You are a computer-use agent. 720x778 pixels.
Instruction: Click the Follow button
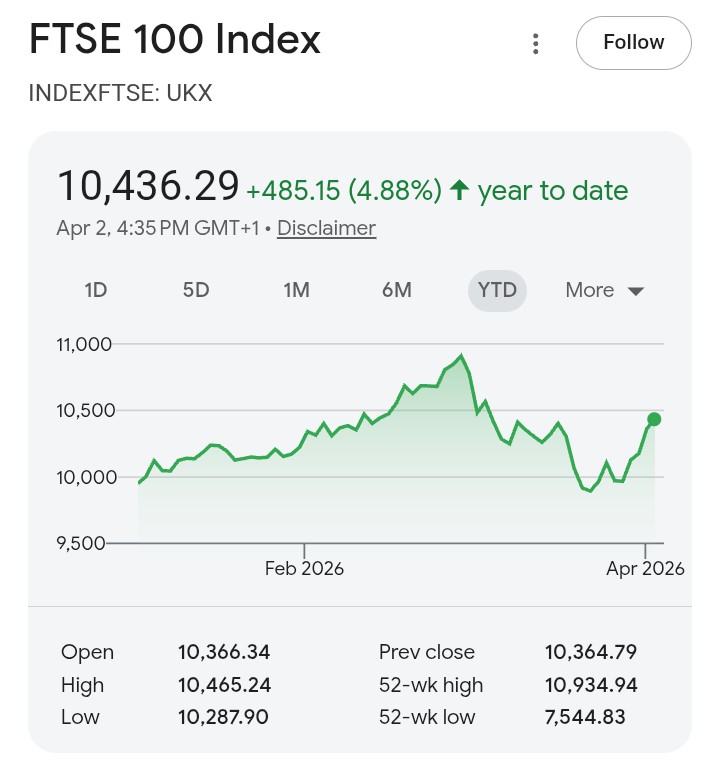point(633,43)
